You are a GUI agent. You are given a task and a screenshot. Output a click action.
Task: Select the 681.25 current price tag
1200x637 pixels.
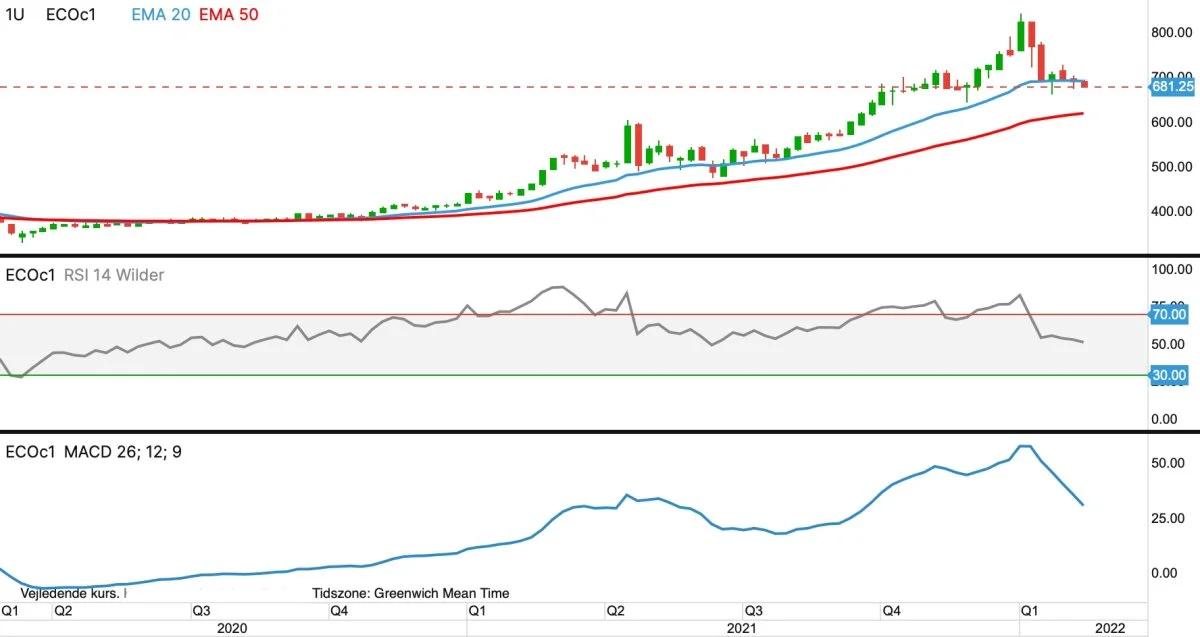point(1172,87)
